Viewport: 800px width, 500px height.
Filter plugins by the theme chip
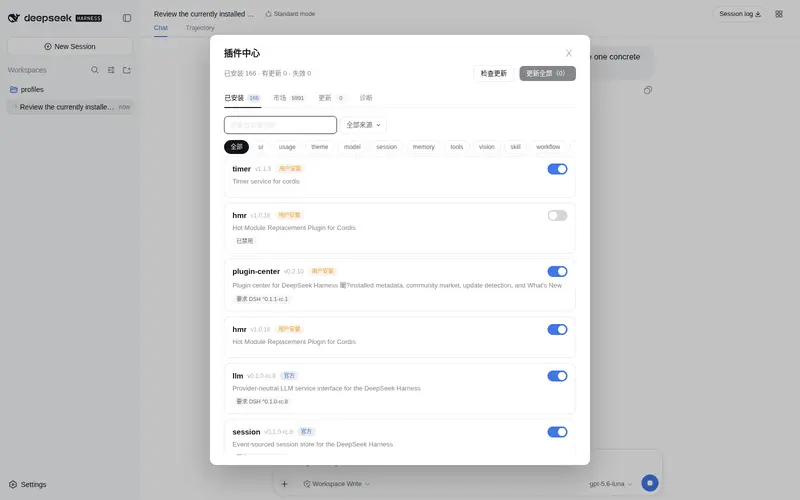click(319, 147)
